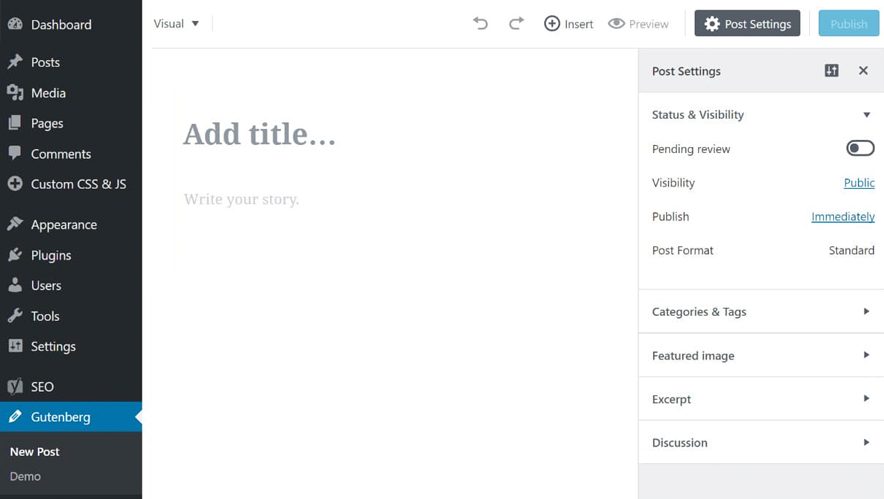
Task: Toggle the Pending review switch
Action: tap(860, 148)
